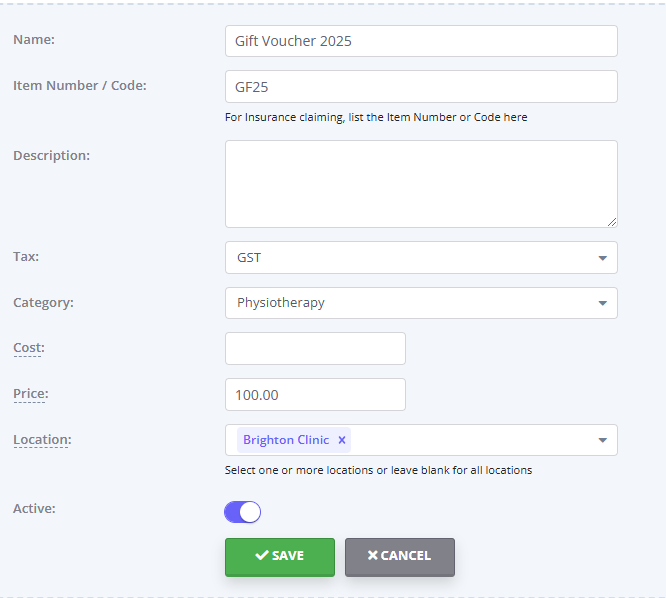Remove Brighton Clinic tag using its x icon

pyautogui.click(x=341, y=440)
